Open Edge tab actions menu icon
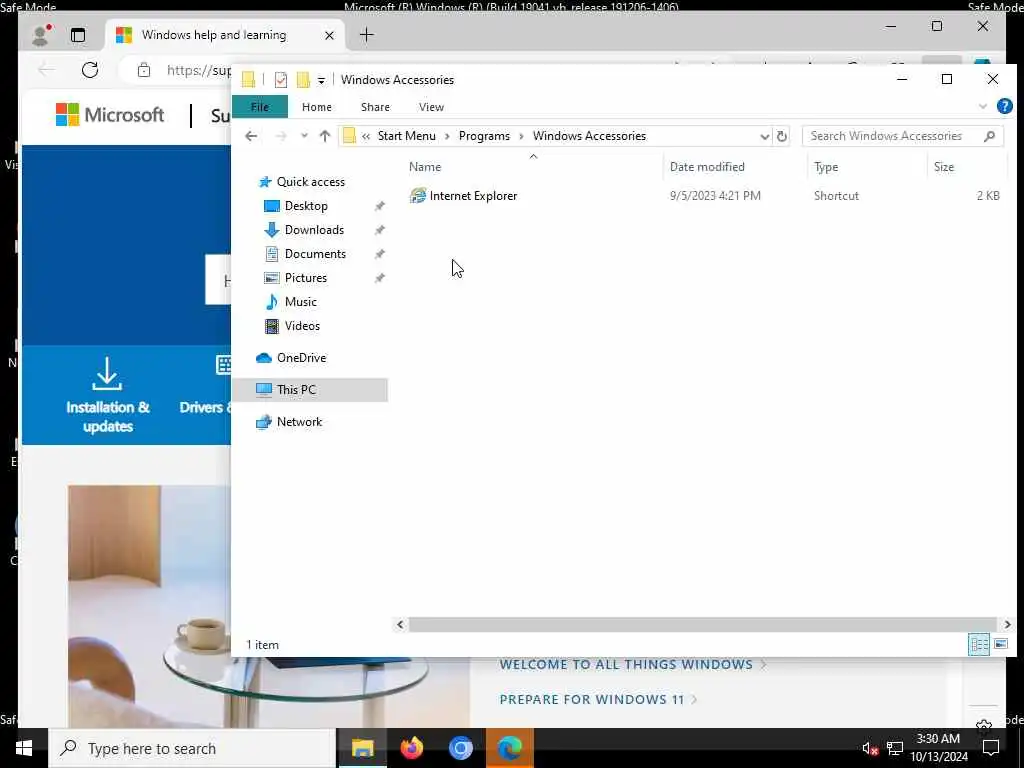This screenshot has height=768, width=1024. pyautogui.click(x=78, y=35)
